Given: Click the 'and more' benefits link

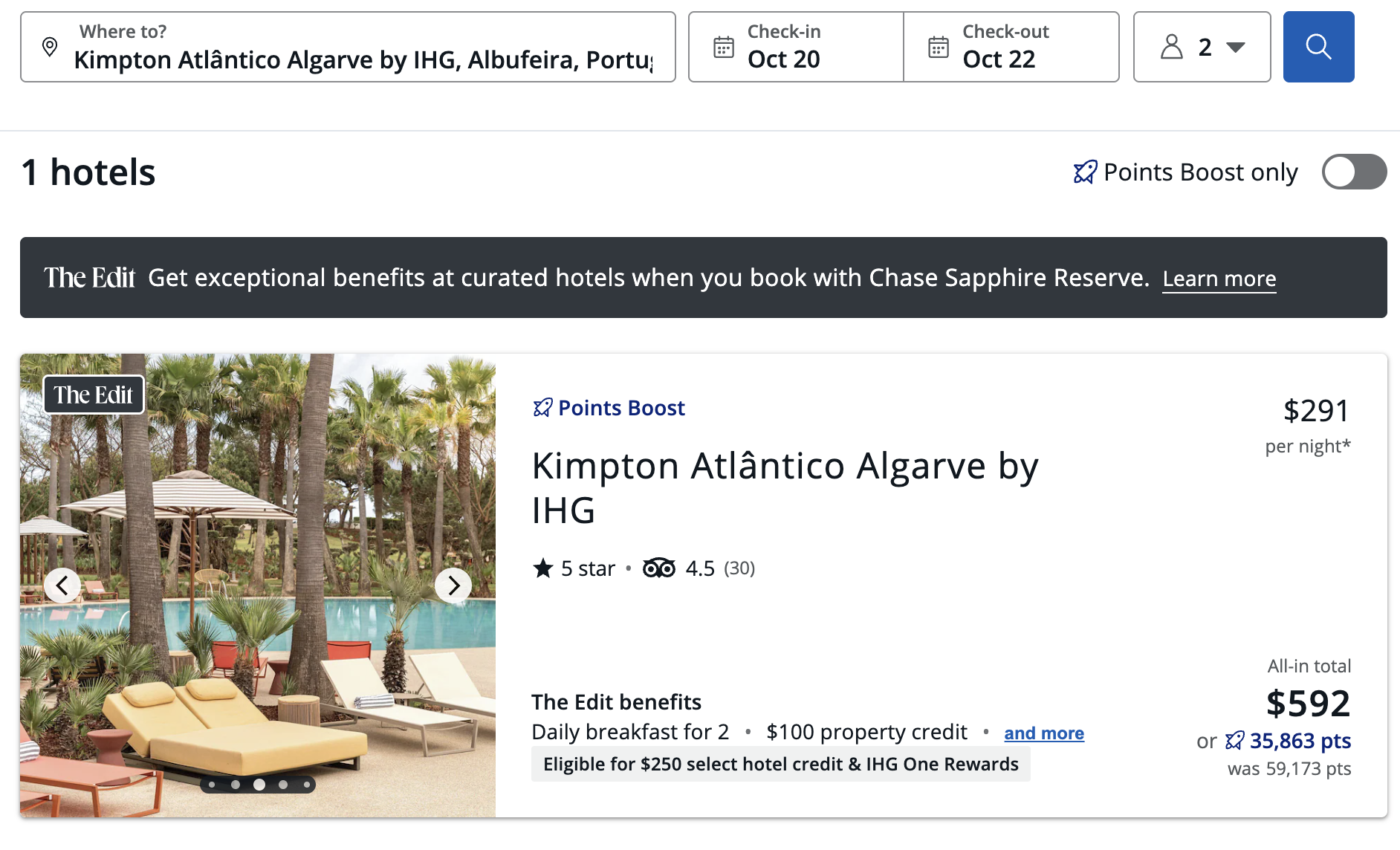Looking at the screenshot, I should (x=1043, y=733).
